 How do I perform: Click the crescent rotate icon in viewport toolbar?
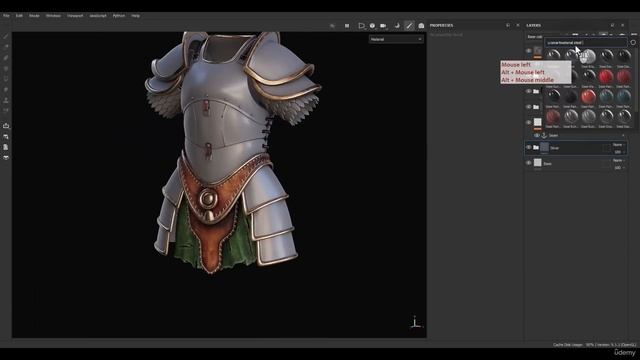(397, 25)
